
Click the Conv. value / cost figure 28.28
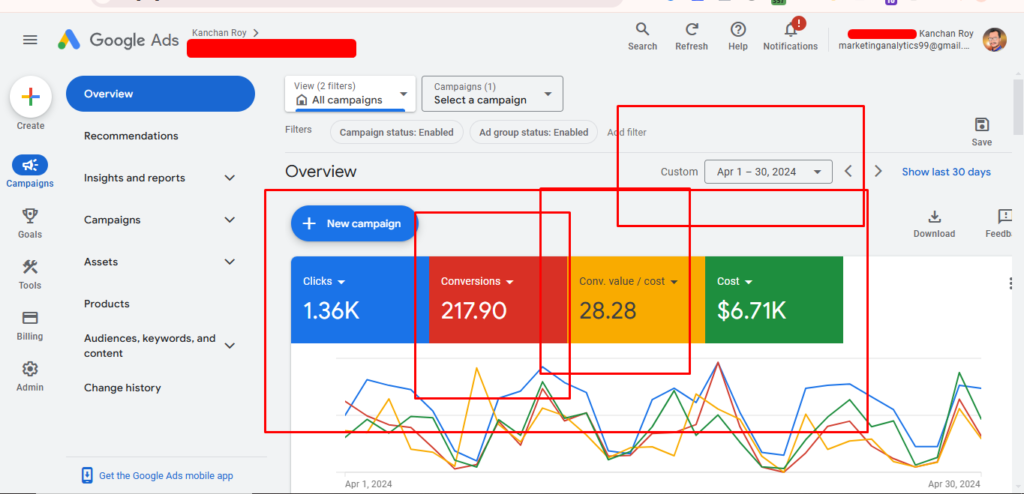607,311
